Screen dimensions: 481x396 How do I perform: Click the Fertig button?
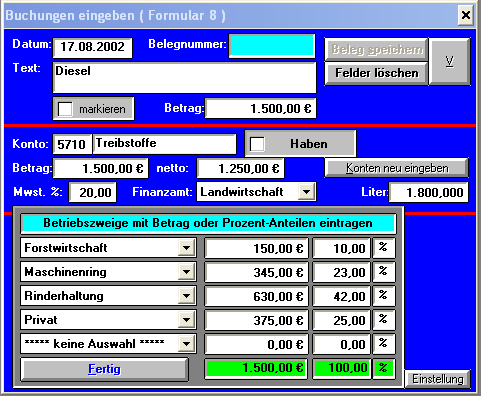click(x=104, y=369)
